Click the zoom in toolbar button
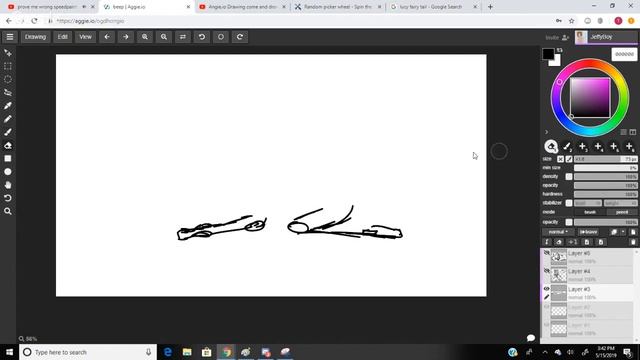The height and width of the screenshot is (360, 640). pyautogui.click(x=145, y=37)
